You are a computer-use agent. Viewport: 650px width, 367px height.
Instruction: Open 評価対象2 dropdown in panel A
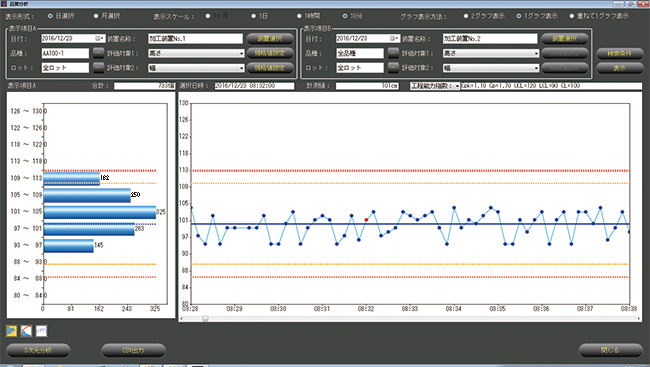(196, 68)
